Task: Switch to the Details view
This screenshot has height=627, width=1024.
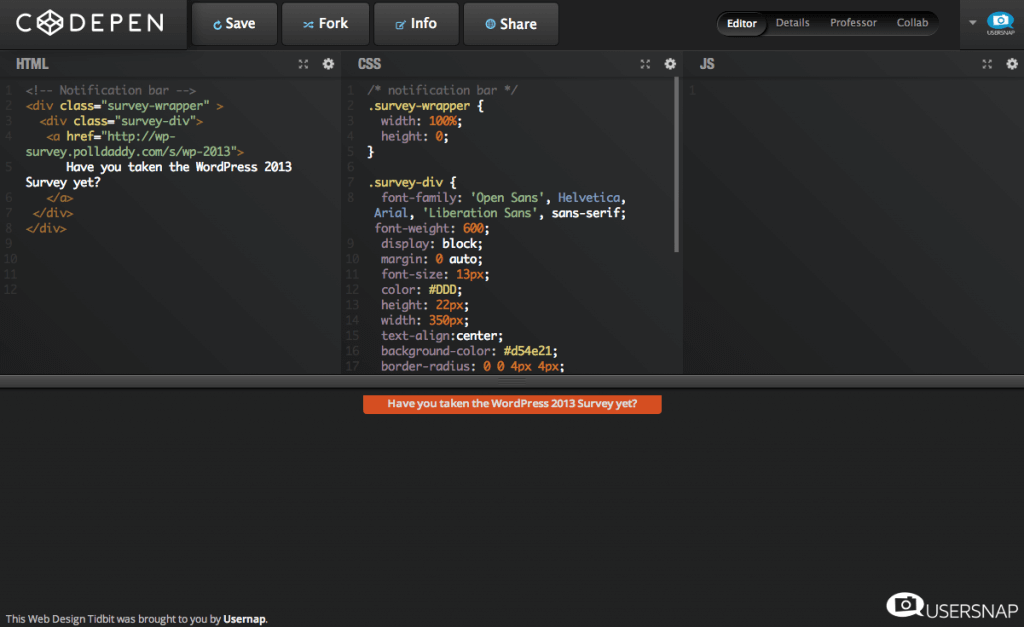Action: pos(792,23)
